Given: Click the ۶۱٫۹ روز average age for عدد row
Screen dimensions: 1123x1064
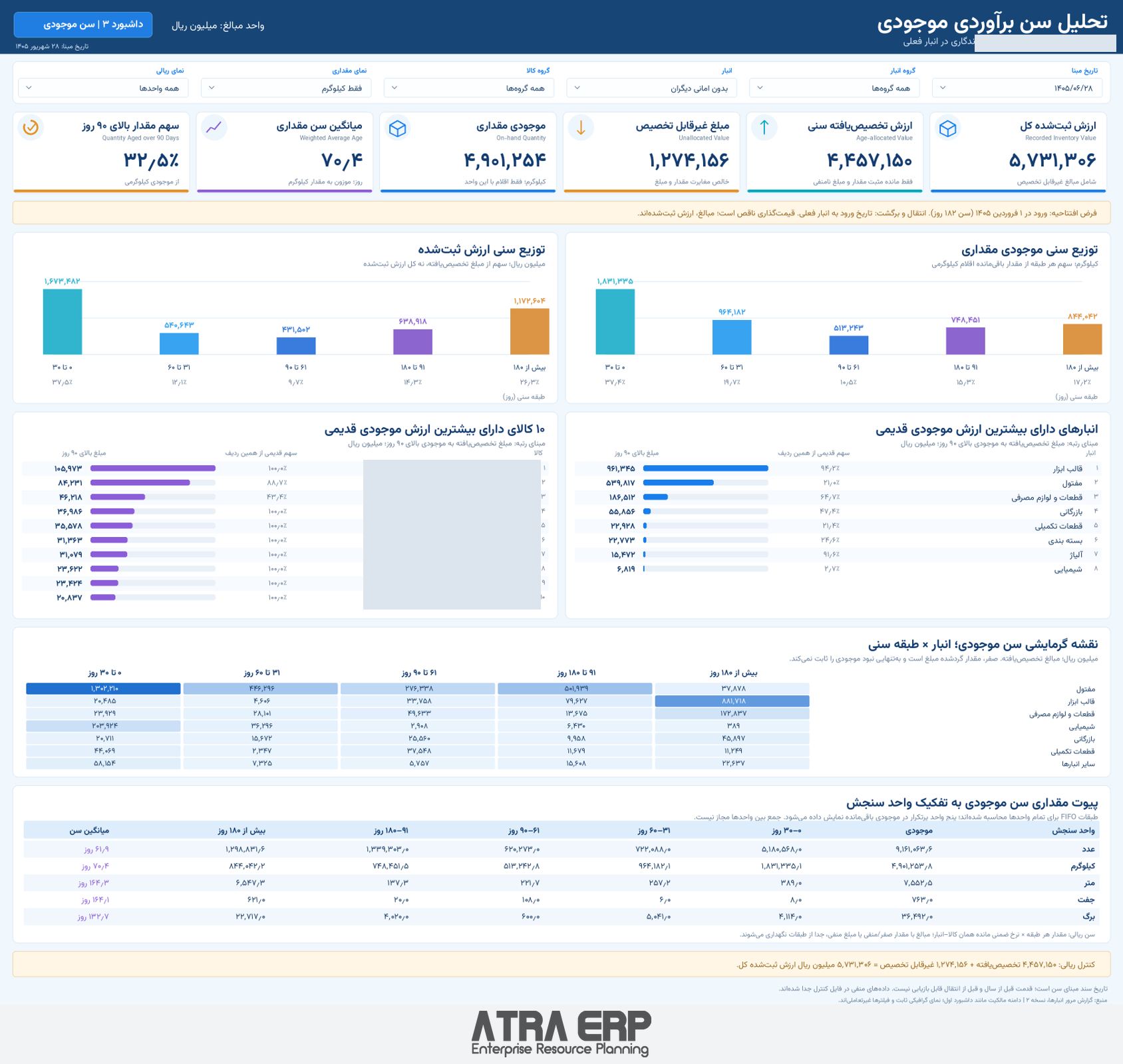Looking at the screenshot, I should tap(96, 850).
